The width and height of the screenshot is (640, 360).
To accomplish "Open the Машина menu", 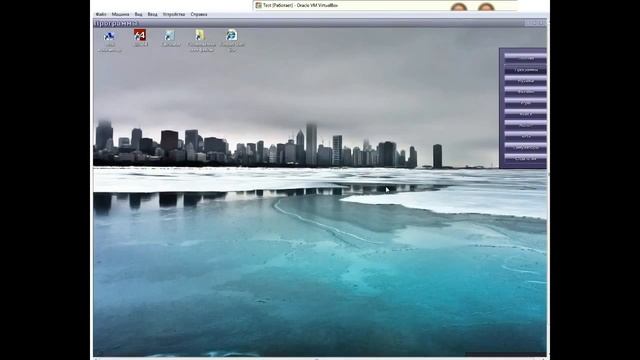I will (x=120, y=14).
